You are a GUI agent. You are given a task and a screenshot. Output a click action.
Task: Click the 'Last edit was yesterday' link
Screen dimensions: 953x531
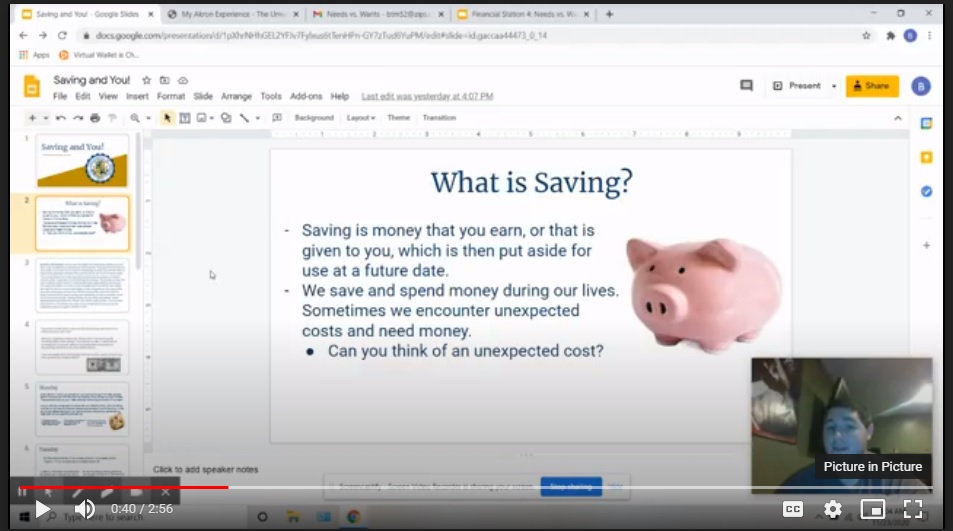point(427,96)
